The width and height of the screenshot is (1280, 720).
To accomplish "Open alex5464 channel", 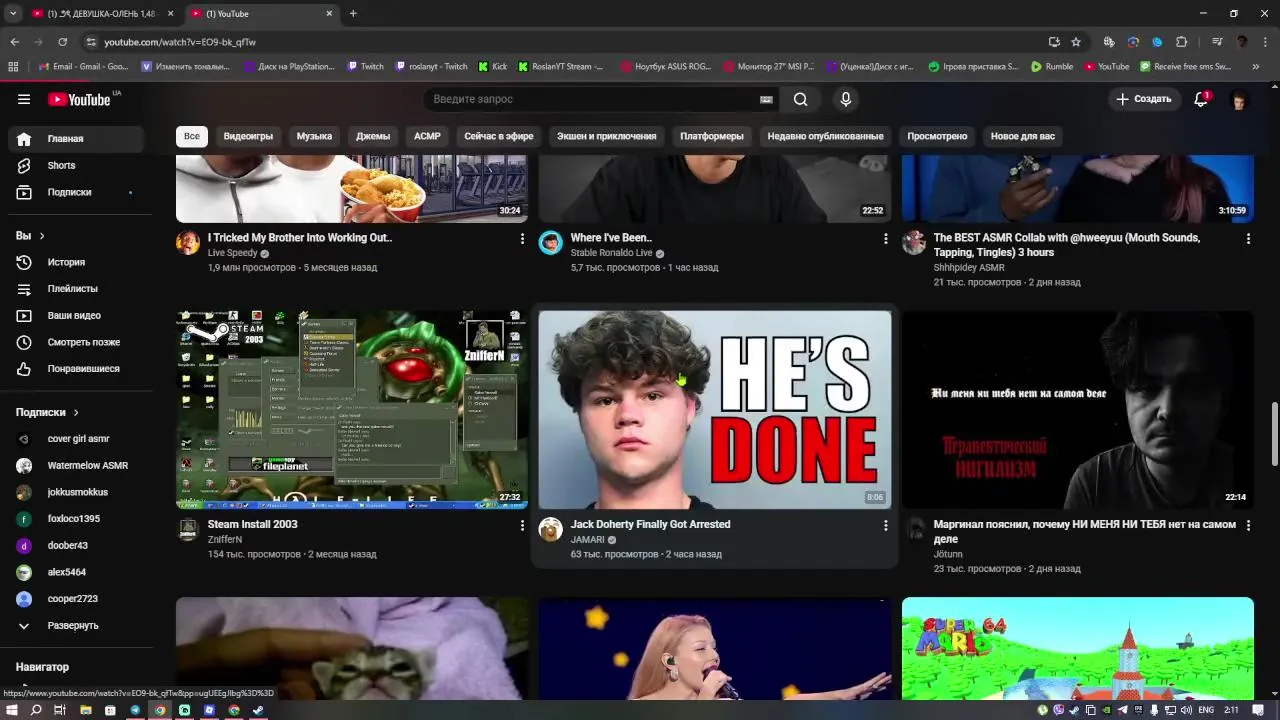I will click(78, 572).
